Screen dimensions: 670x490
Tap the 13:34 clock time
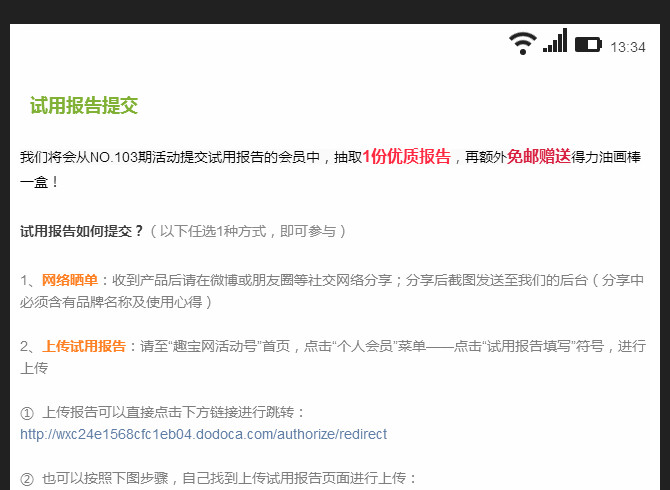pyautogui.click(x=628, y=47)
